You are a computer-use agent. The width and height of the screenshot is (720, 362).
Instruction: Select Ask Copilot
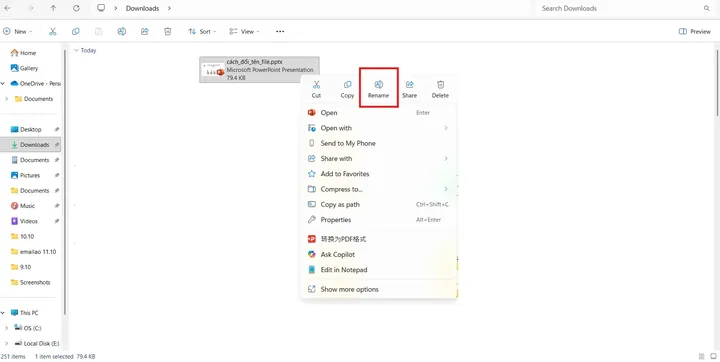379,255
